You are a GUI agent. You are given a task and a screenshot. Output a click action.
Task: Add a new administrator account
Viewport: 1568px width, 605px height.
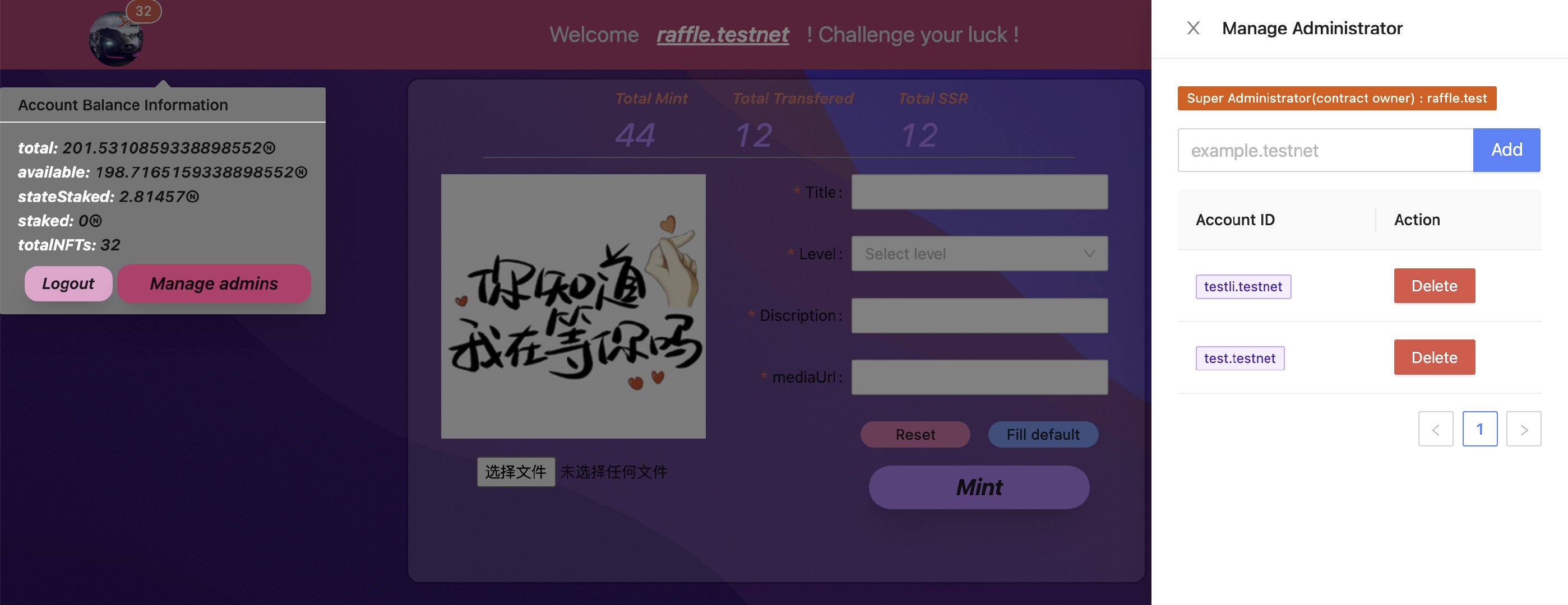point(1506,150)
